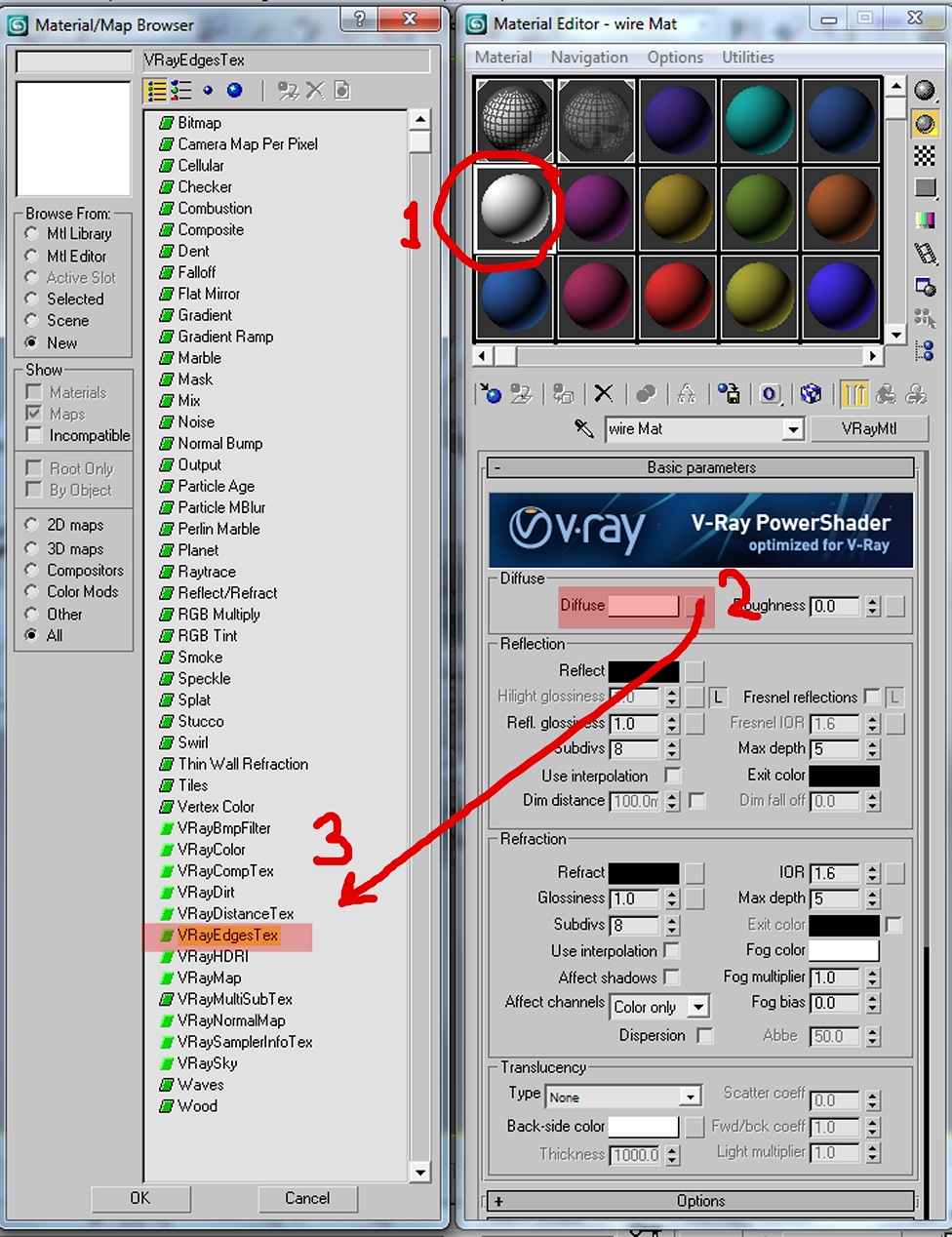Open the Material menu

point(504,57)
